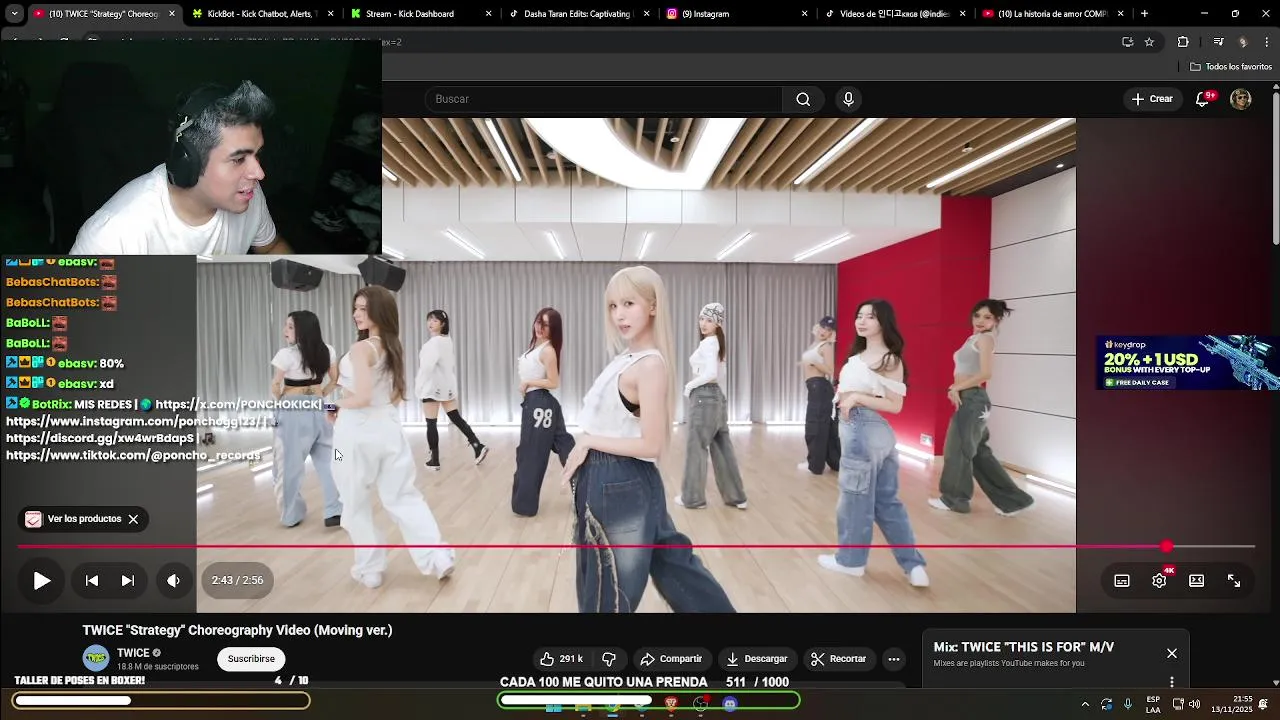Open browser three-dot main menu
Viewport: 1280px width, 720px height.
click(x=1267, y=42)
